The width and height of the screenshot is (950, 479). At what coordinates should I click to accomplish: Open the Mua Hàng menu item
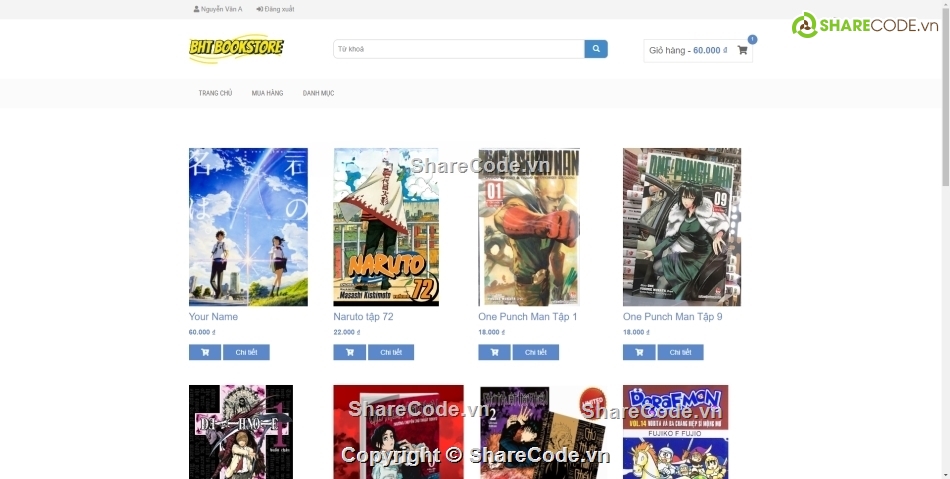[267, 93]
